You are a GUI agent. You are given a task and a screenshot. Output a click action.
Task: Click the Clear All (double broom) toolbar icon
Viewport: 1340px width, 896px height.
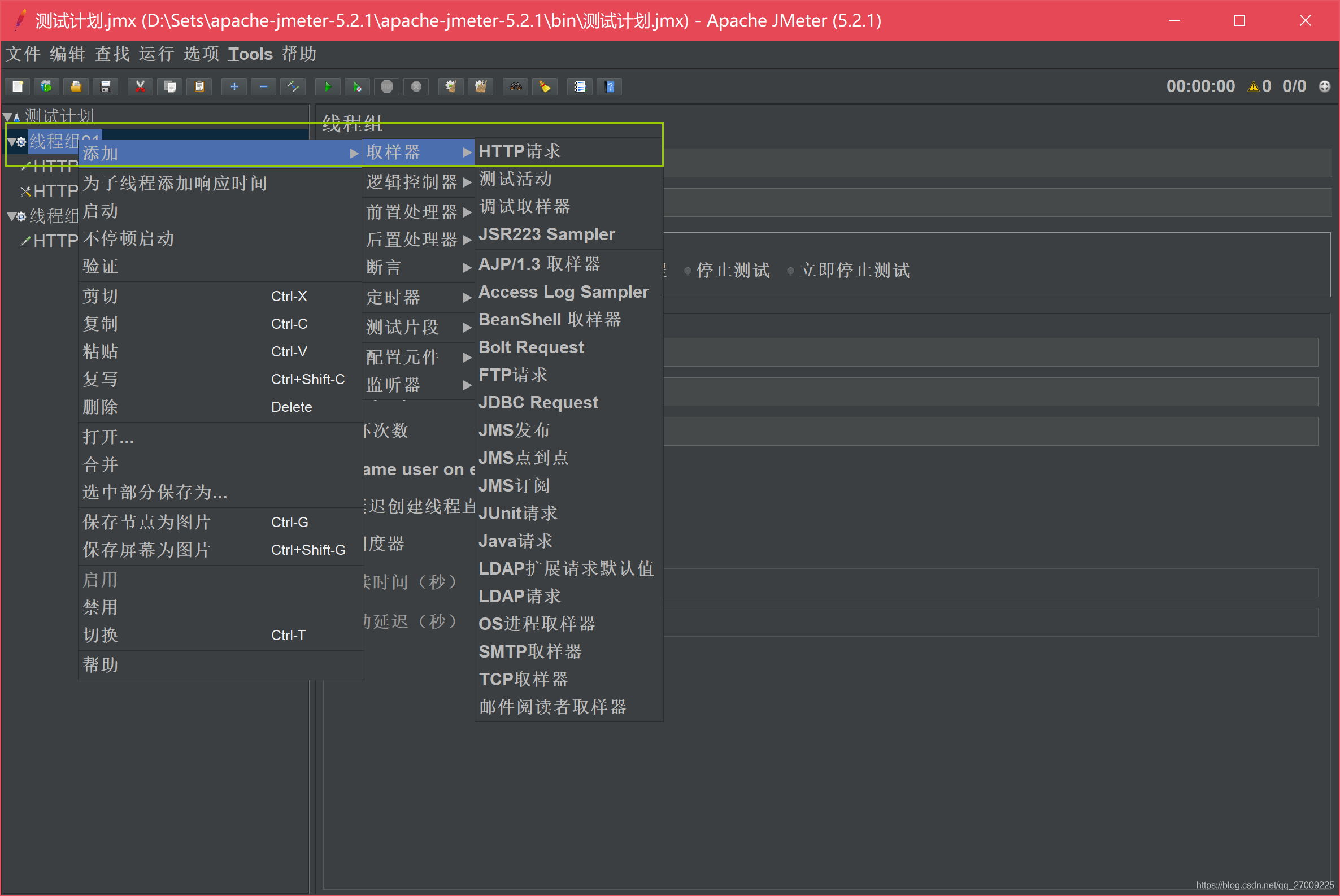(481, 87)
